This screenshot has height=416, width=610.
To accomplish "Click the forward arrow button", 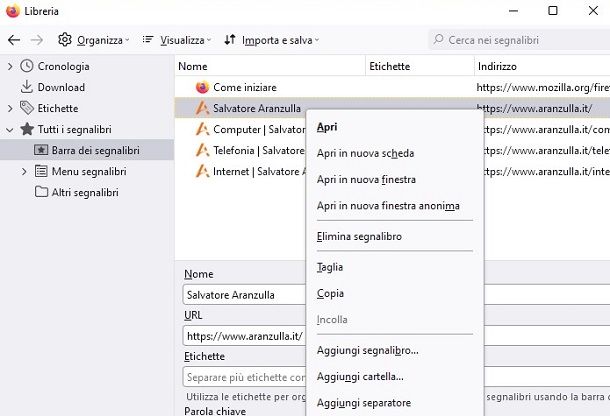I will (37, 40).
